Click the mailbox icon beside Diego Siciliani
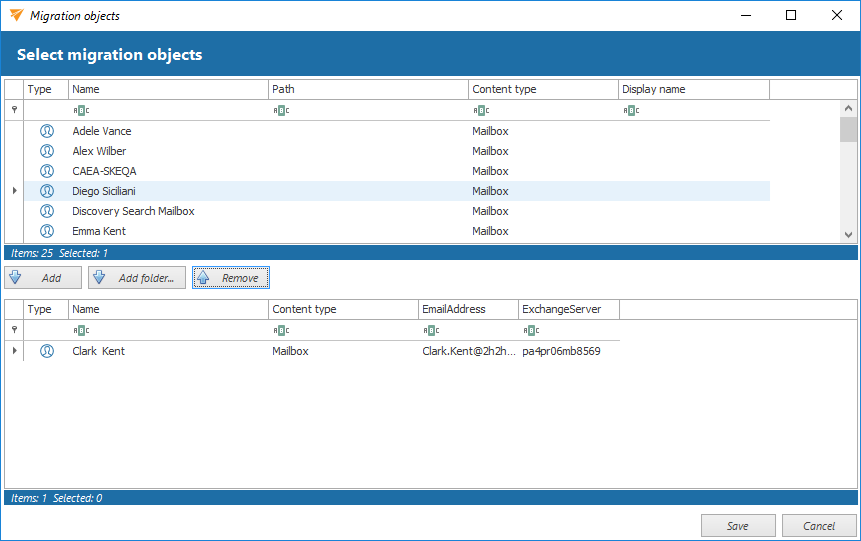Image resolution: width=861 pixels, height=541 pixels. point(46,191)
